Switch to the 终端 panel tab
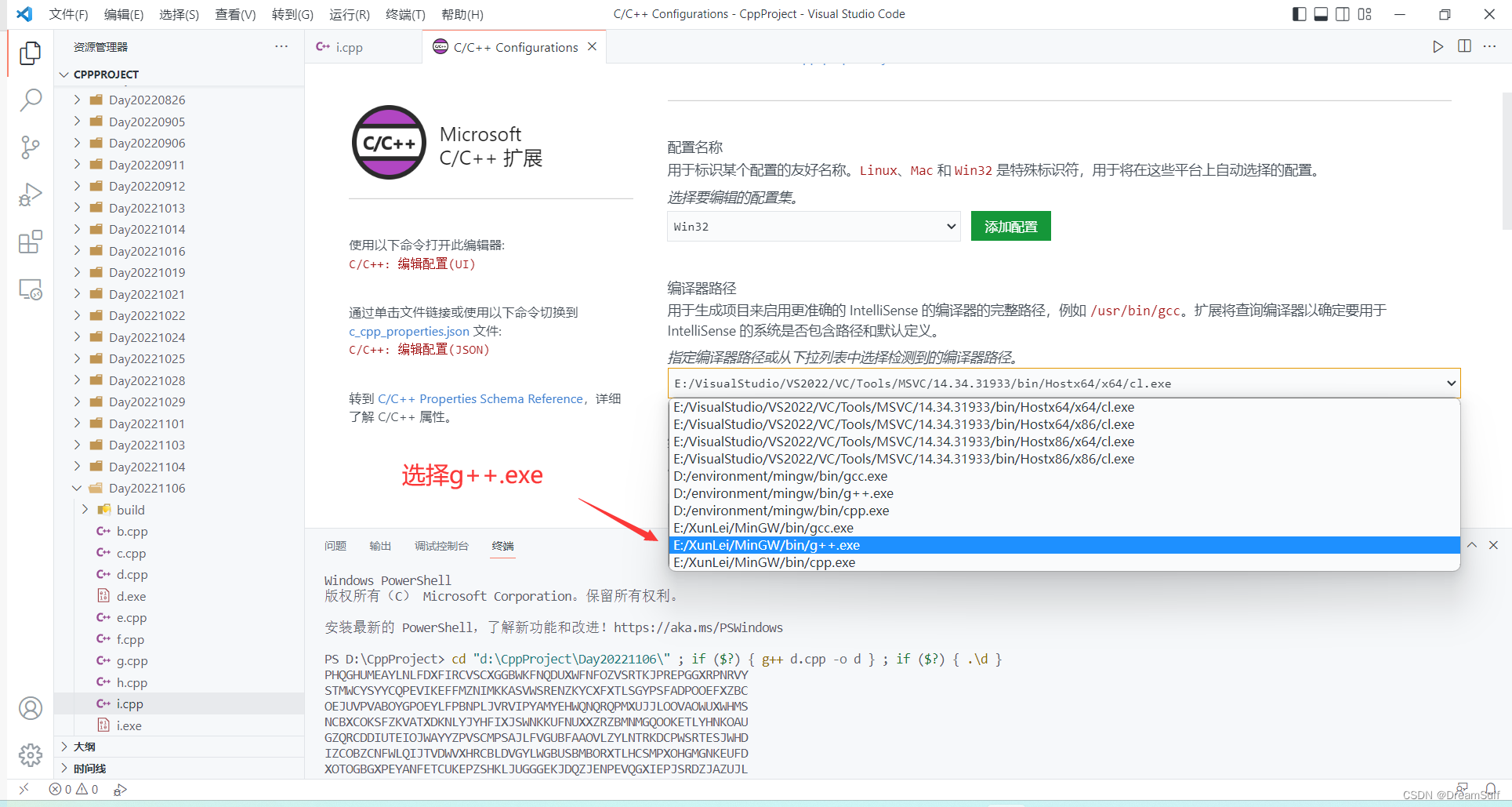This screenshot has width=1512, height=807. (502, 546)
